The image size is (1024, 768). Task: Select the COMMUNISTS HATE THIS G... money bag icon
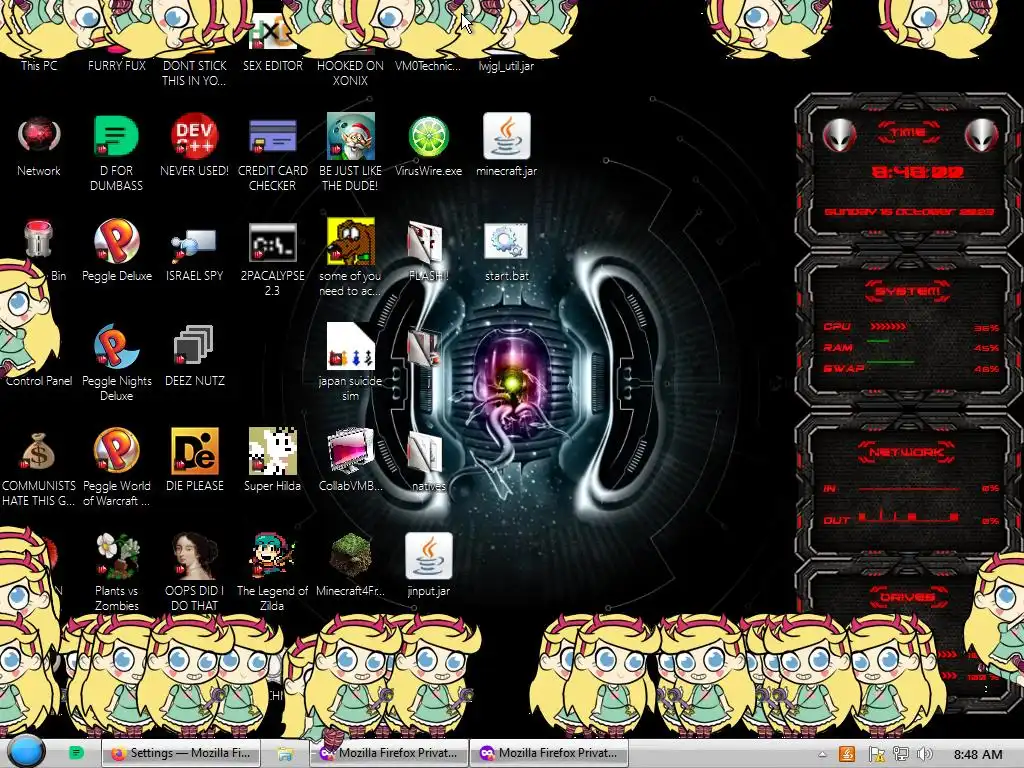coord(39,451)
